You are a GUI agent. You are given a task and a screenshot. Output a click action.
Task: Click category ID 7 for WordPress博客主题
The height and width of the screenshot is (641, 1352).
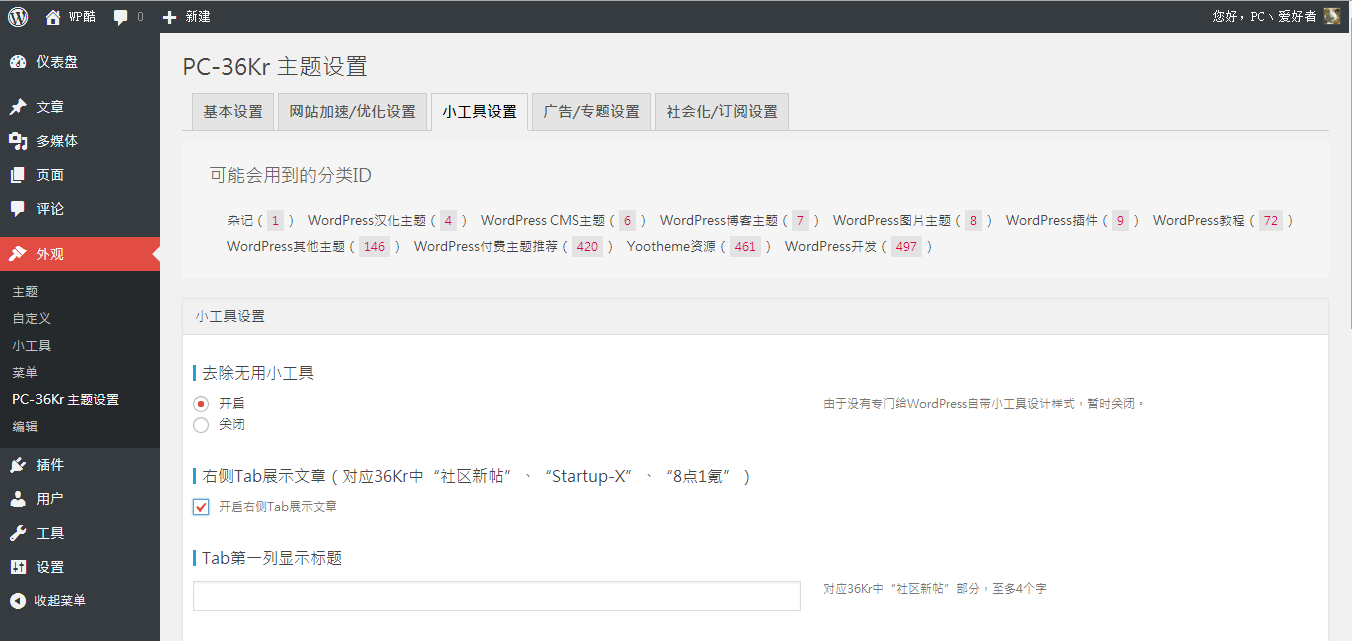tap(801, 221)
